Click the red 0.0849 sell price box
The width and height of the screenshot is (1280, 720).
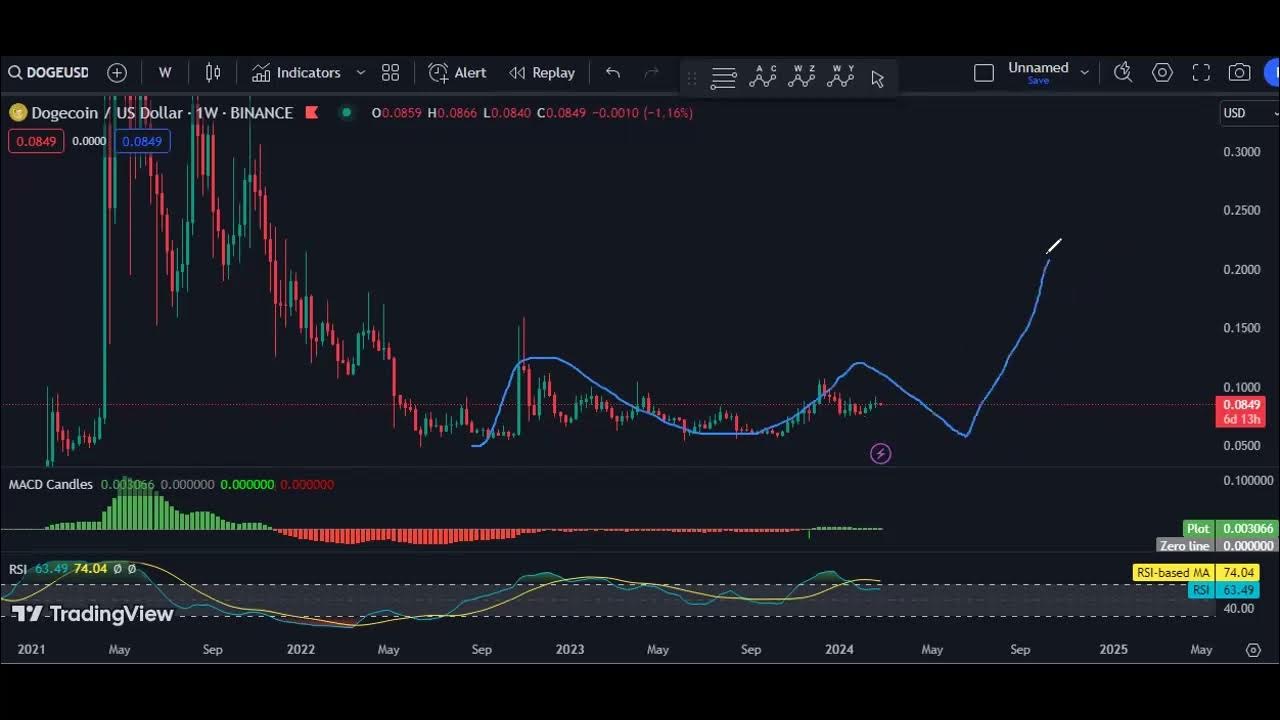[x=36, y=141]
